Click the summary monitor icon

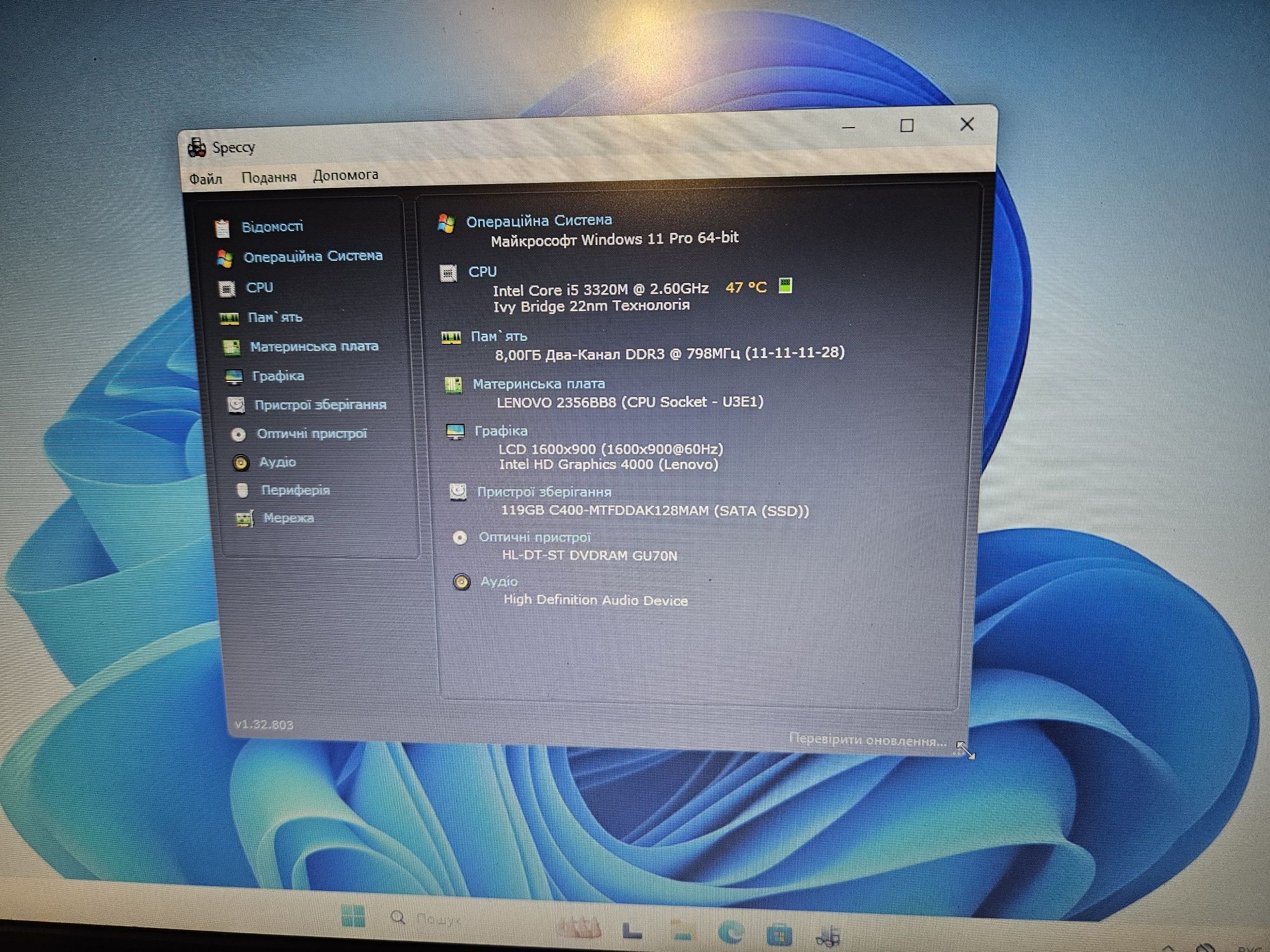click(x=455, y=432)
